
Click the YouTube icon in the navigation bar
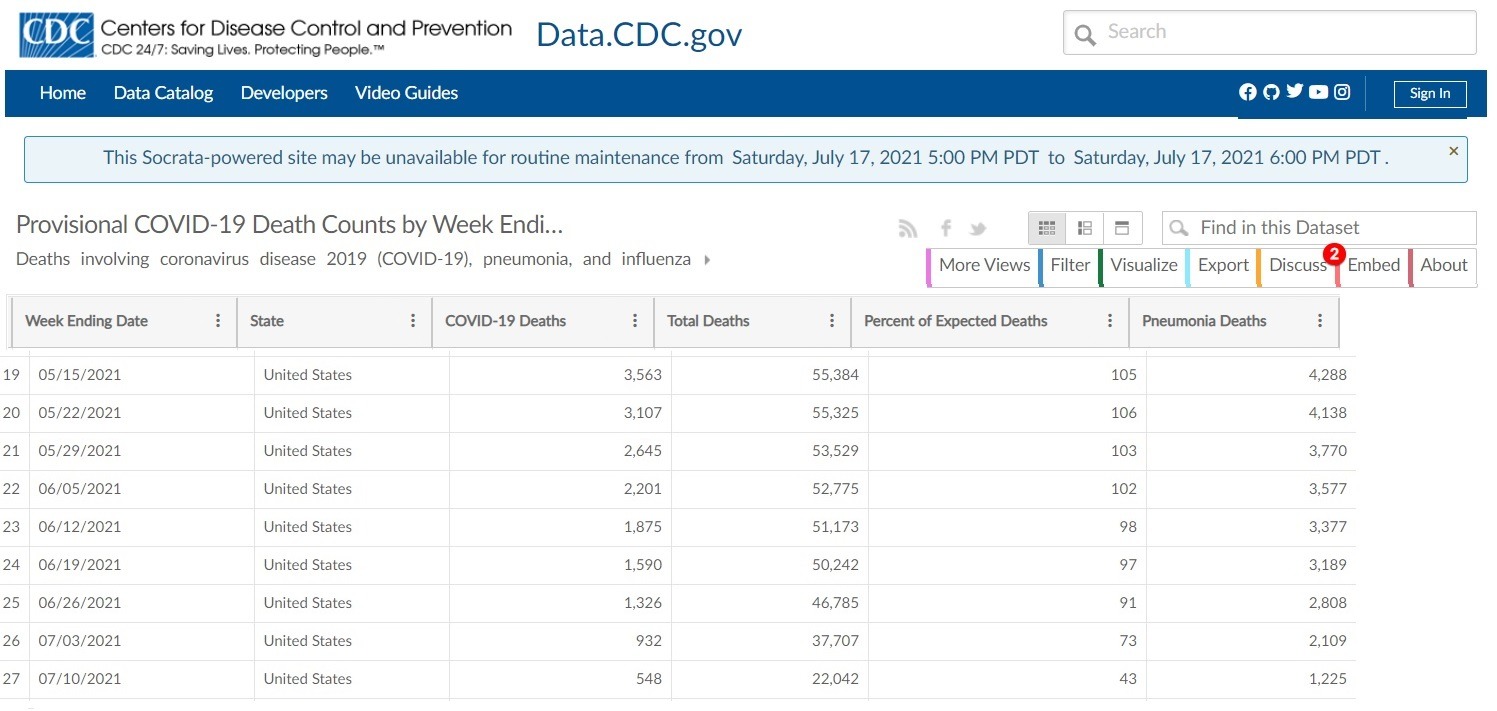1318,92
